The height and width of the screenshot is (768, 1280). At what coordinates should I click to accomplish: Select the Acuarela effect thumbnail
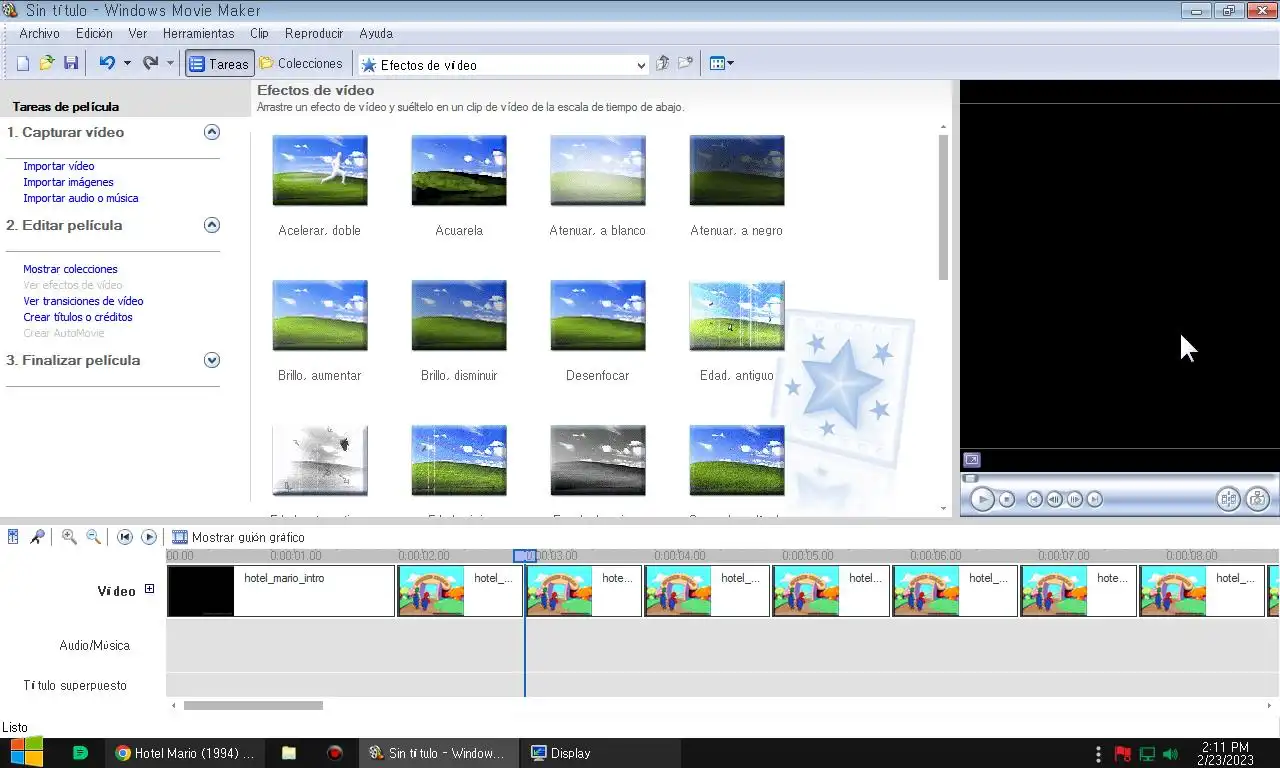[459, 170]
